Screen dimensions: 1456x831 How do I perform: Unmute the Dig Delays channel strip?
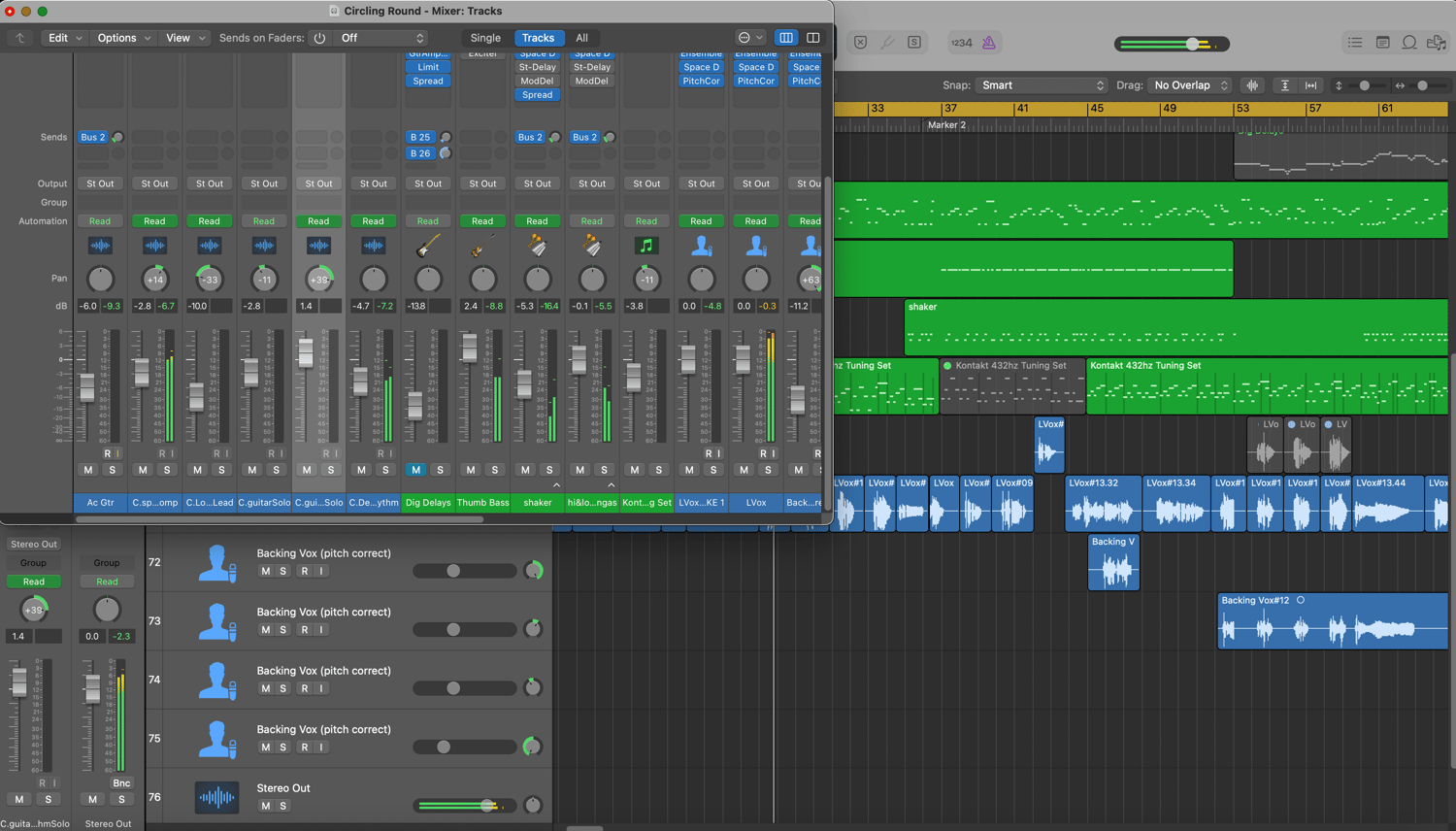416,470
